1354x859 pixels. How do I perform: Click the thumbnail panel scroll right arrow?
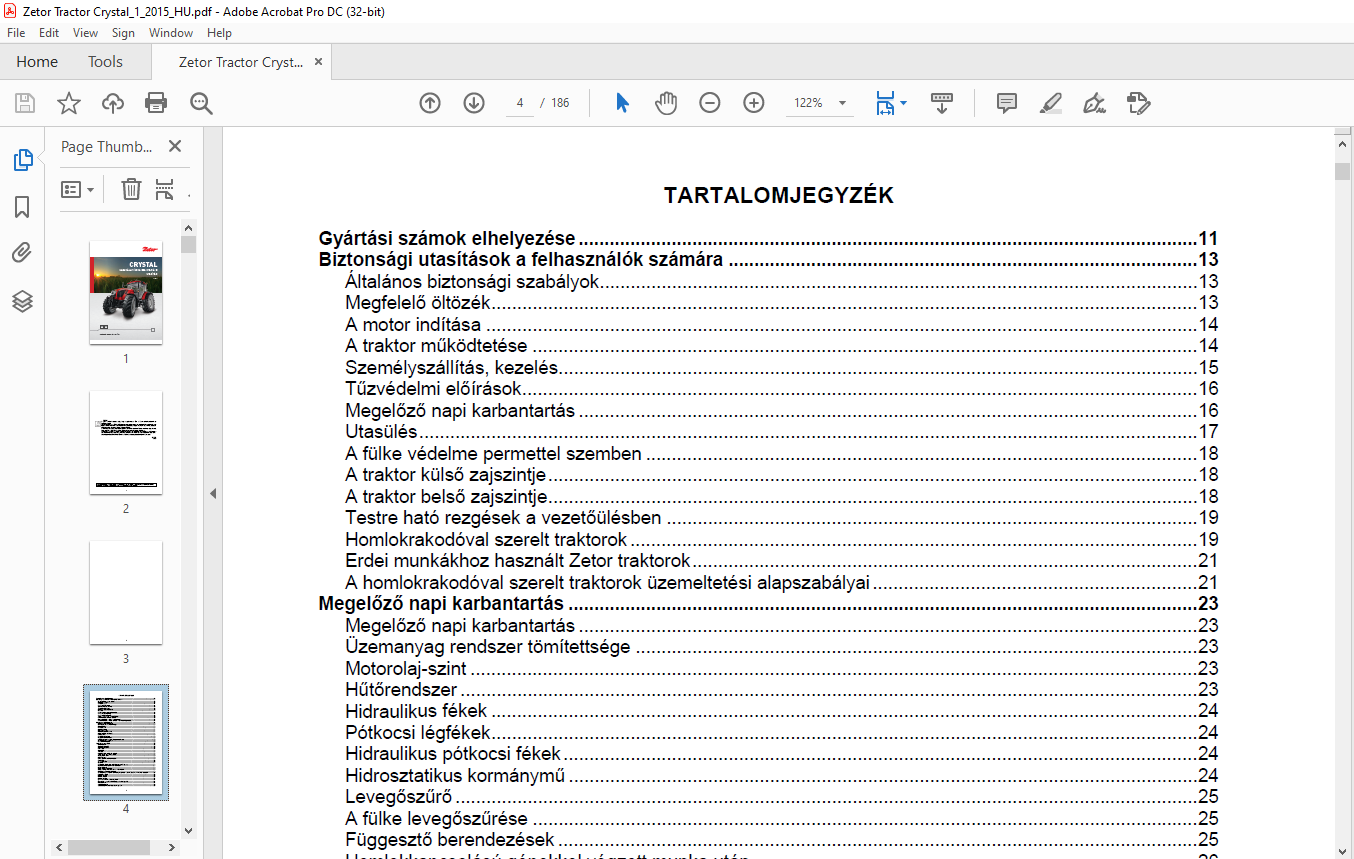(x=174, y=847)
